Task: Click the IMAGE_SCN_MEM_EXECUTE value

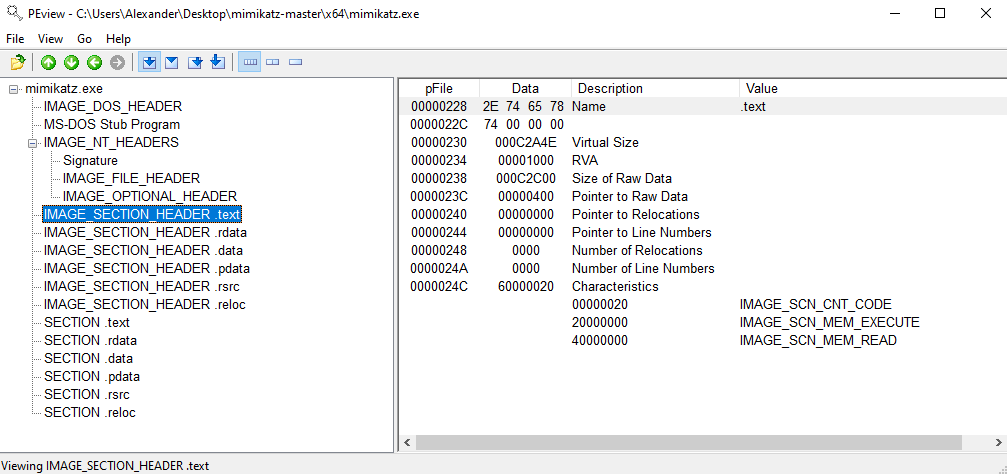Action: [x=830, y=322]
